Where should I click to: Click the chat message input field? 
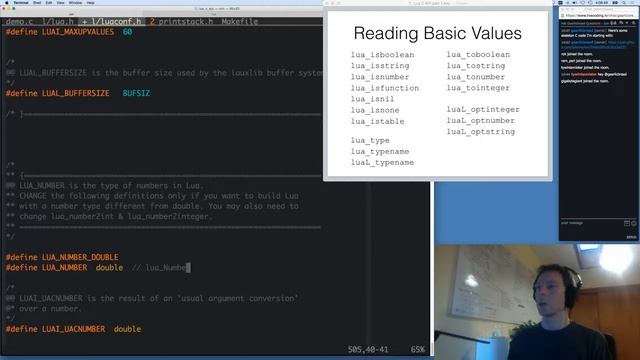tap(591, 223)
